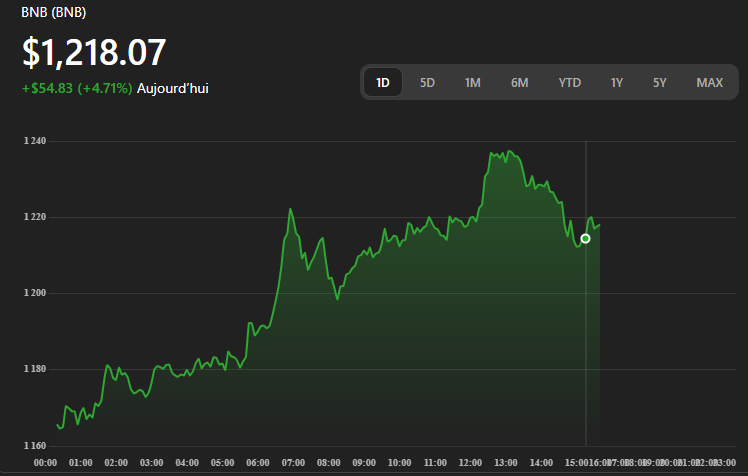Click the 1 180 y-axis label

tap(35, 369)
